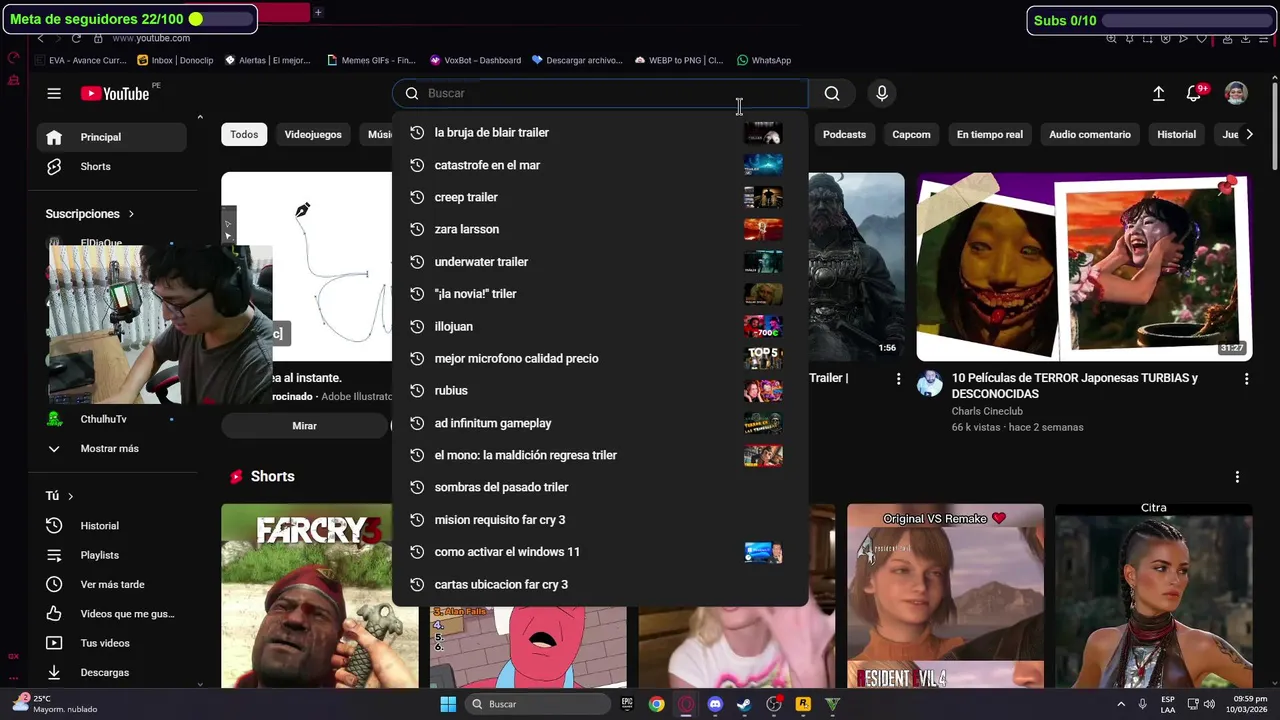The width and height of the screenshot is (1280, 720).
Task: Choose suggestion creep trailer
Action: [600, 197]
